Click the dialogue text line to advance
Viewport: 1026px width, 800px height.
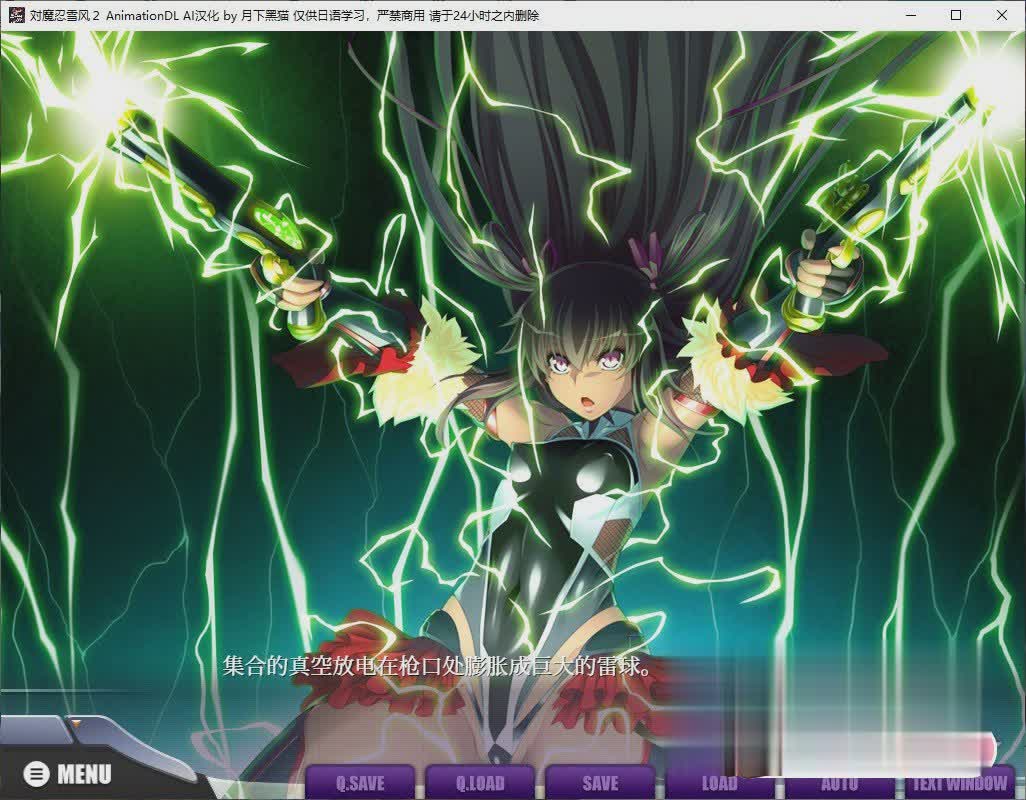(x=437, y=665)
